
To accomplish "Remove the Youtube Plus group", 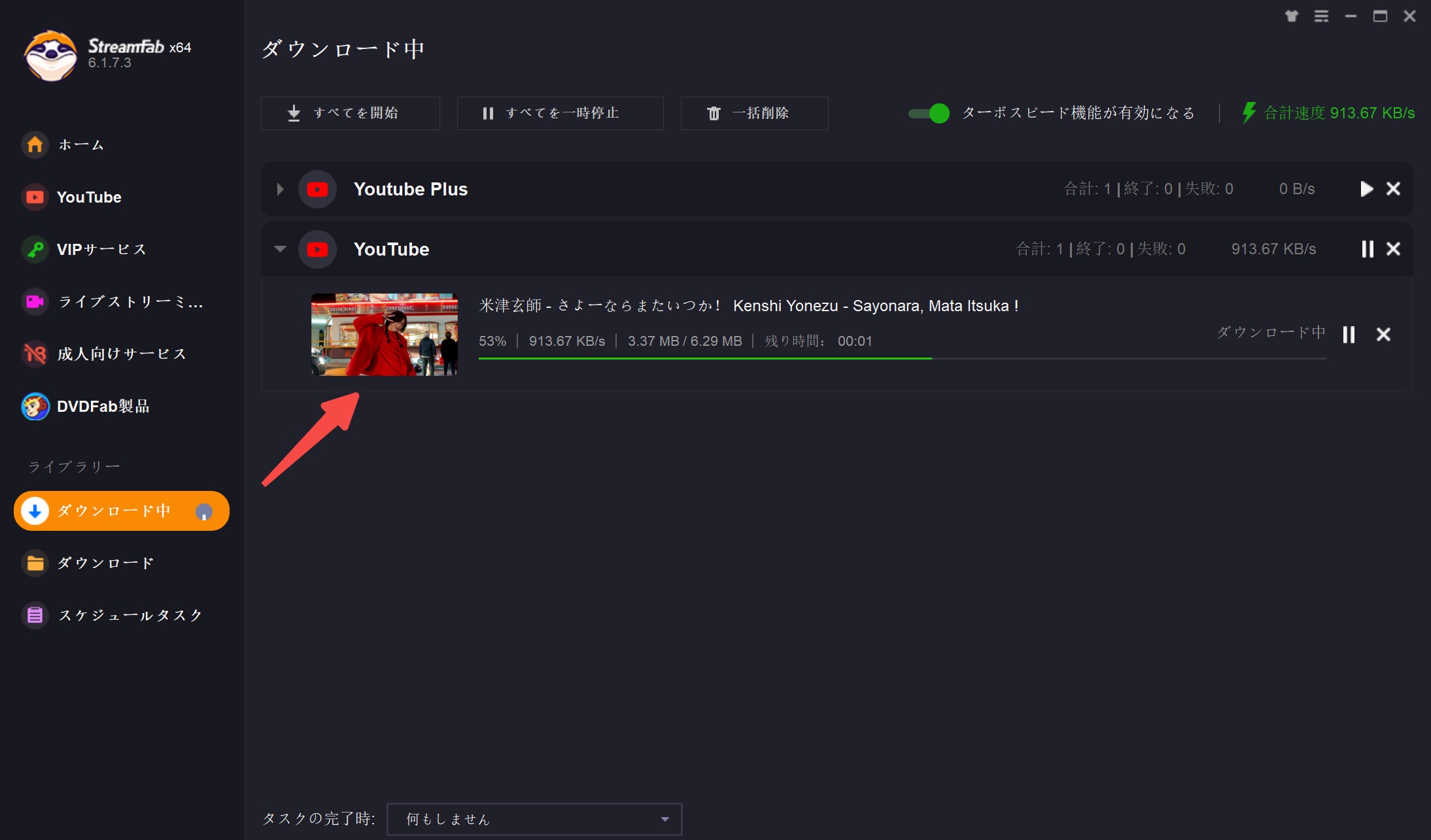I will [1394, 189].
